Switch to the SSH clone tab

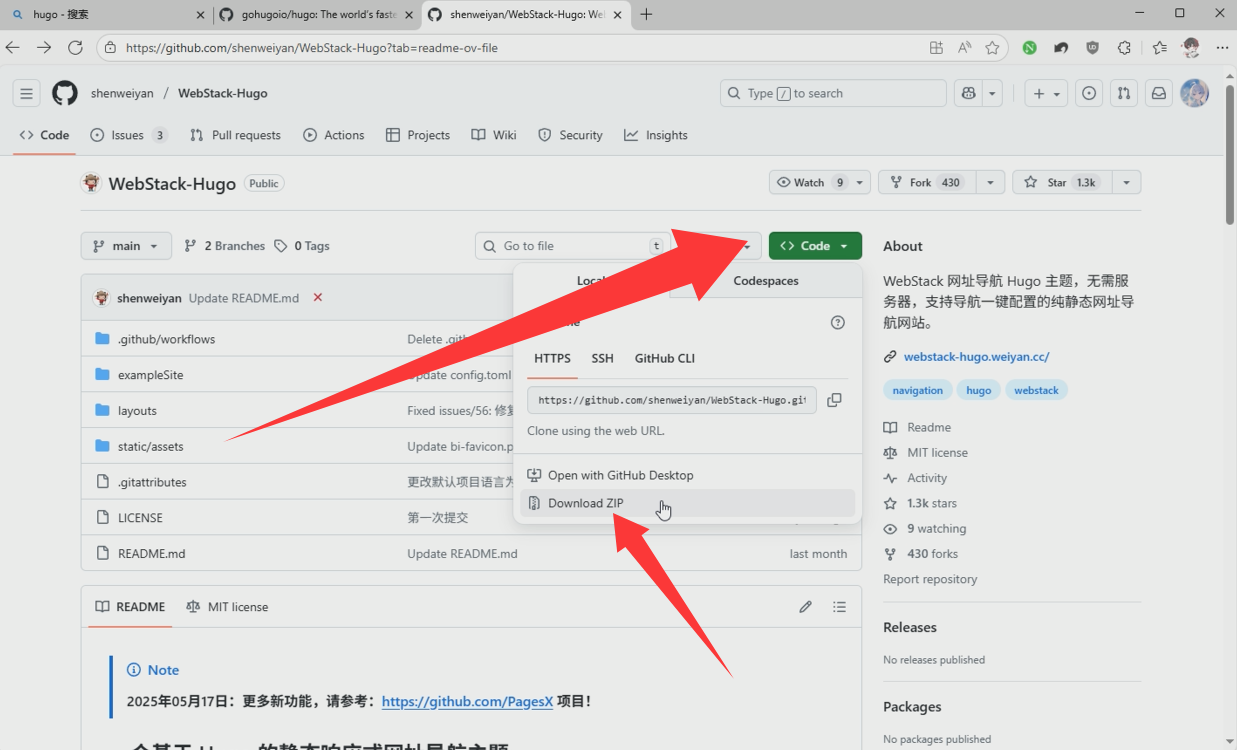click(602, 358)
